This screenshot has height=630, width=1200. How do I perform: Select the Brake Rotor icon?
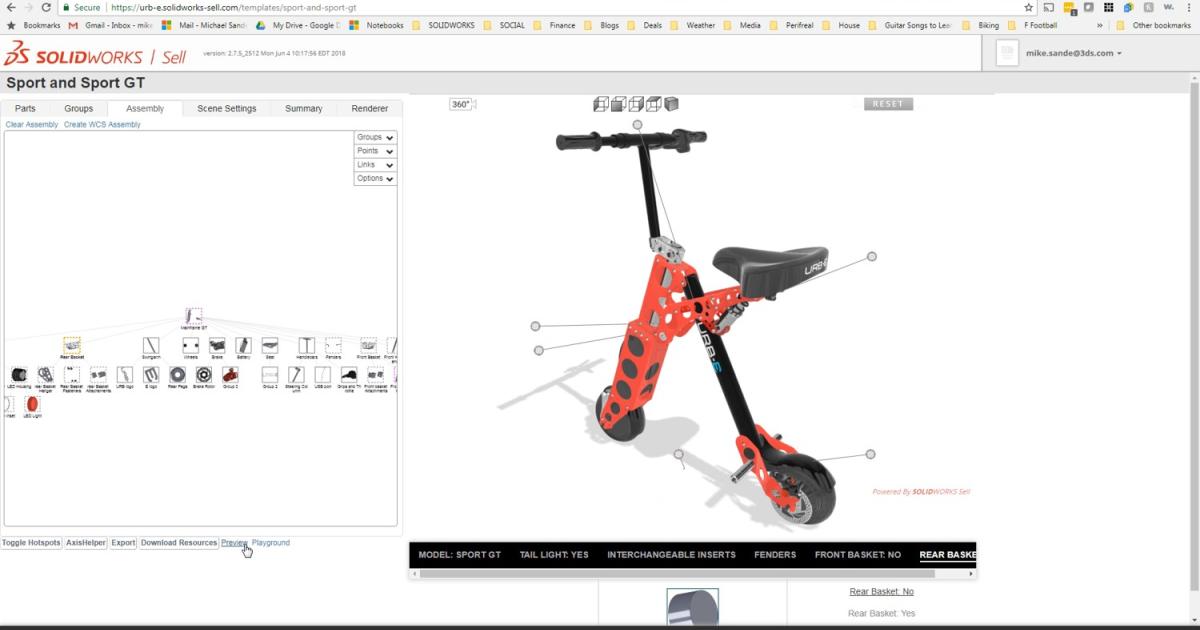click(205, 377)
